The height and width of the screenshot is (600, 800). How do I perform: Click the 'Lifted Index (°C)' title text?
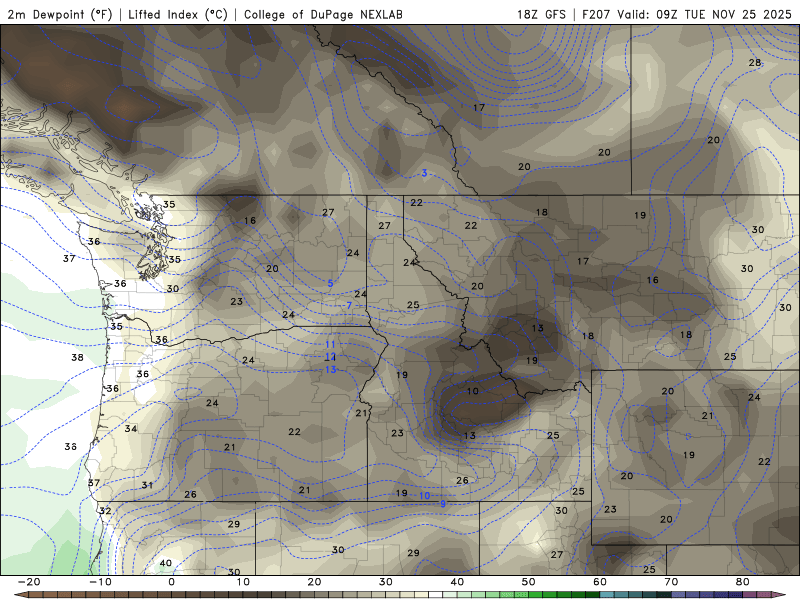click(178, 14)
